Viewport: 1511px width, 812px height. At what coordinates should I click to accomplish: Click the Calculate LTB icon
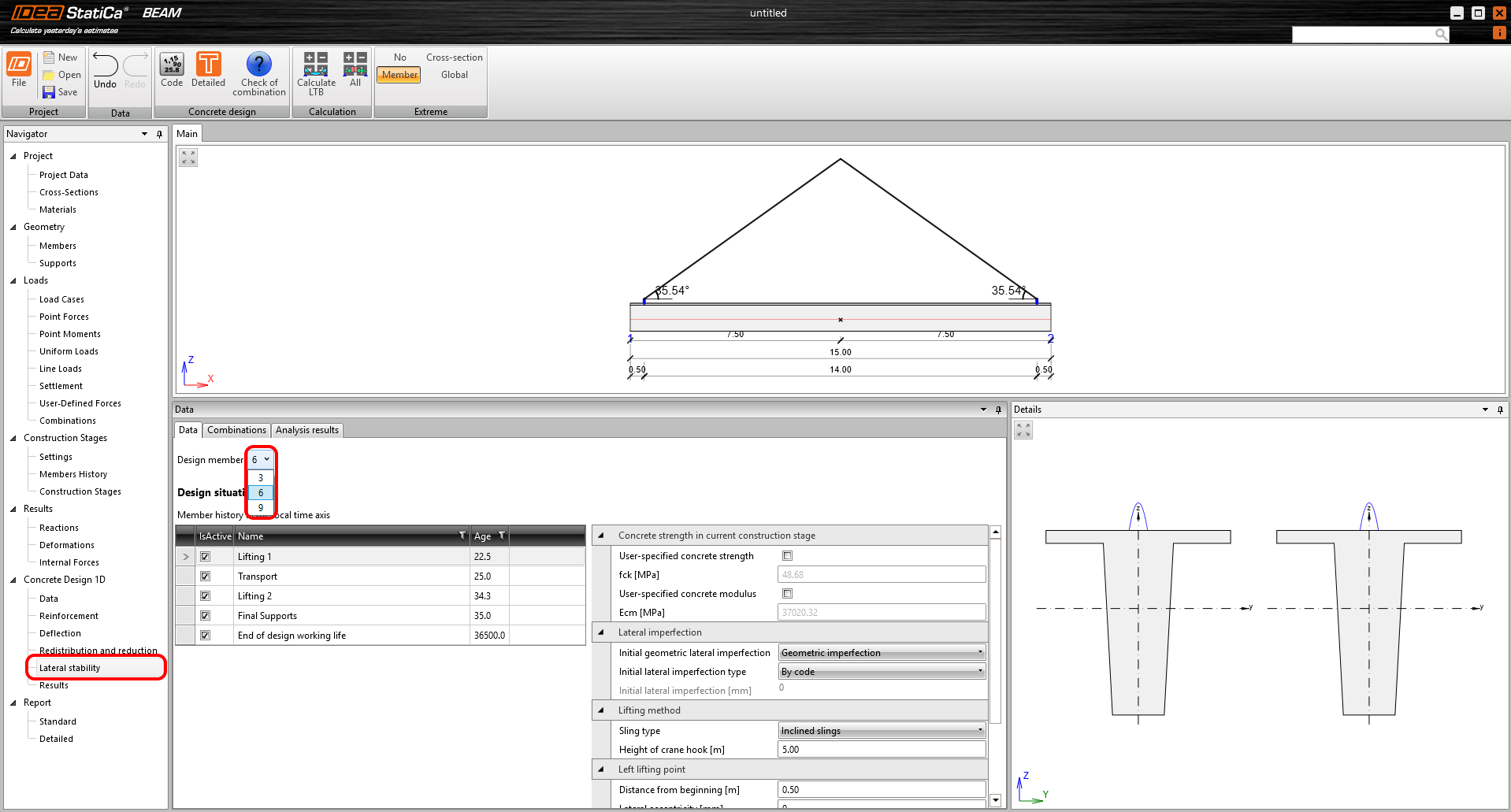[x=316, y=65]
